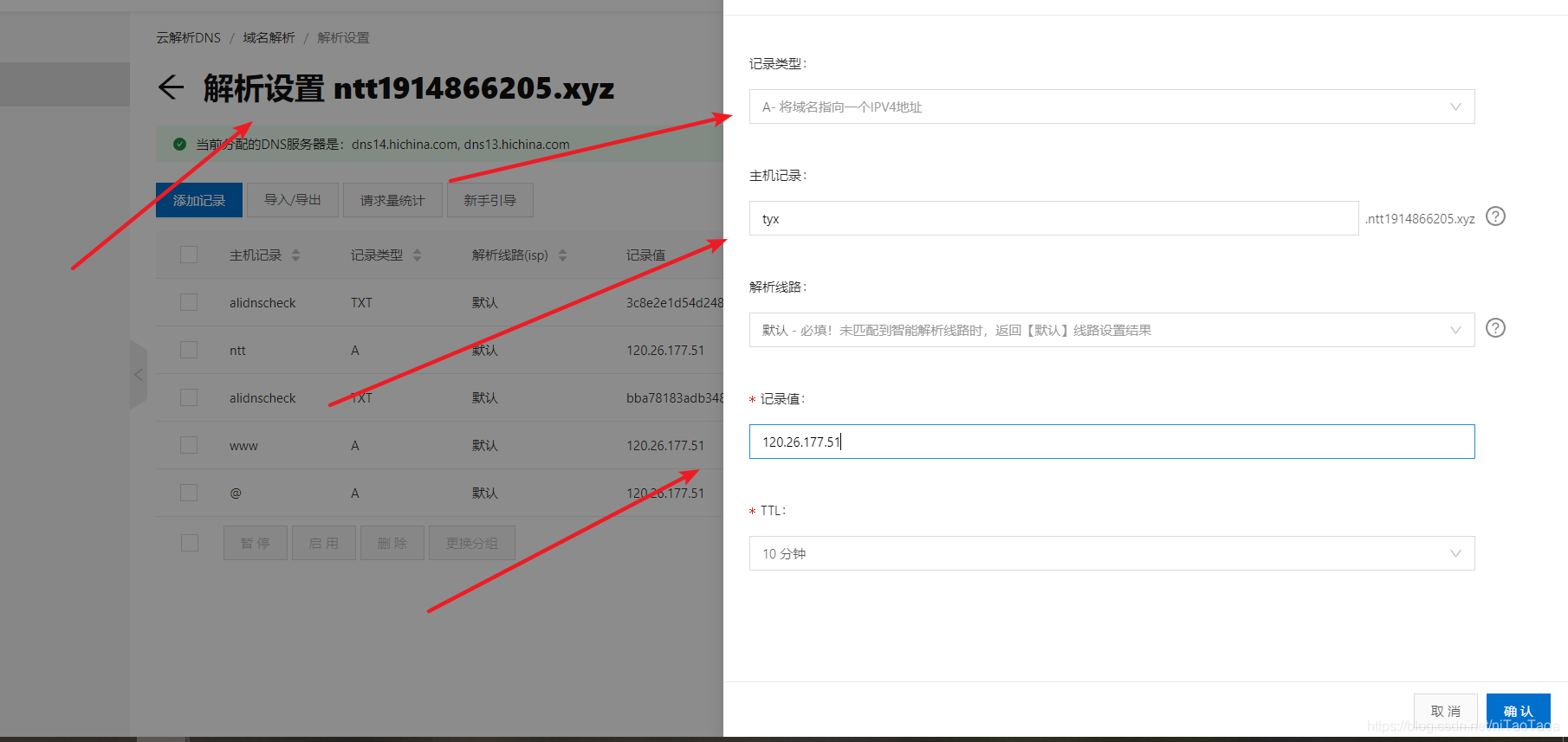Click the 记录类型 column header

click(x=377, y=255)
